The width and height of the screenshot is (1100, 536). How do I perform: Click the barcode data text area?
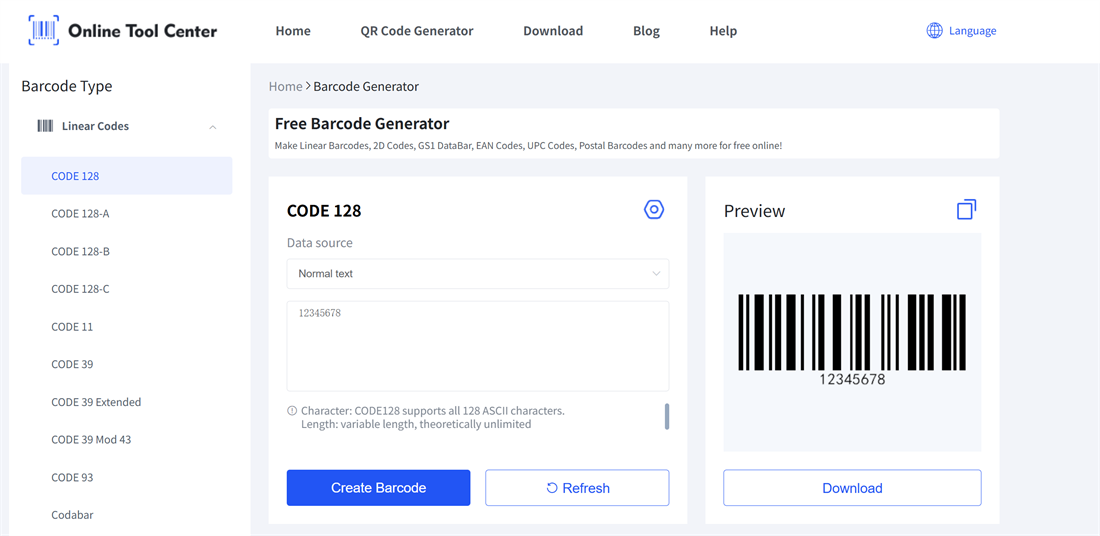tap(478, 346)
